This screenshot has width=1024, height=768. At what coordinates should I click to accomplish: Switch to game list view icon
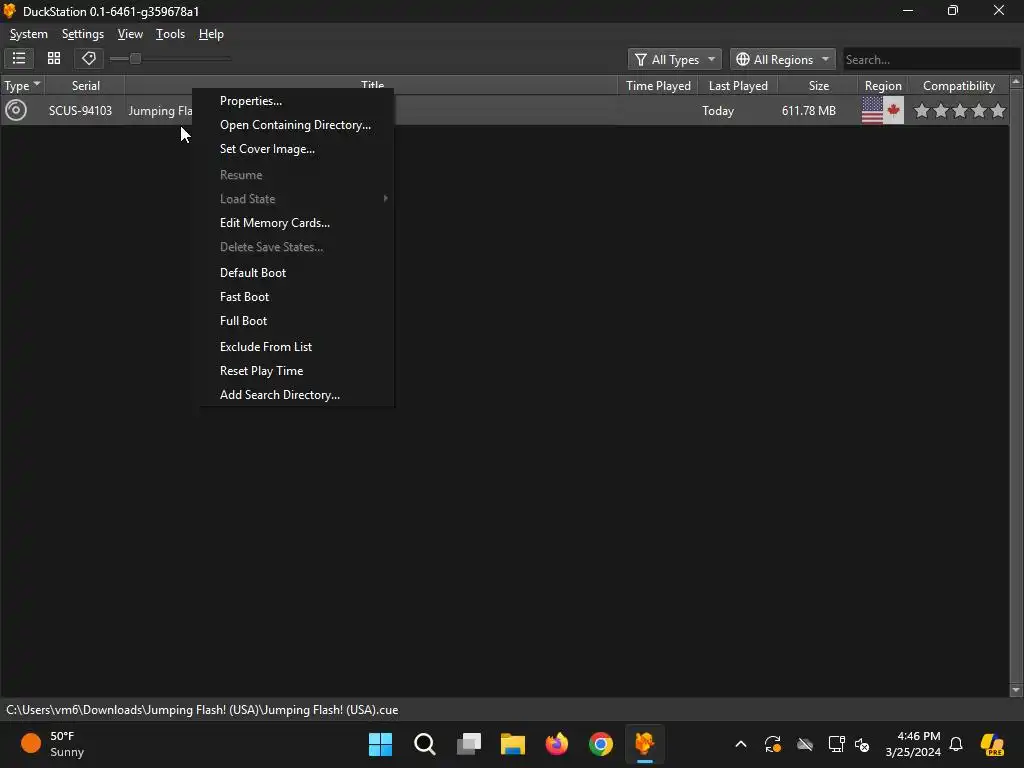pos(19,59)
